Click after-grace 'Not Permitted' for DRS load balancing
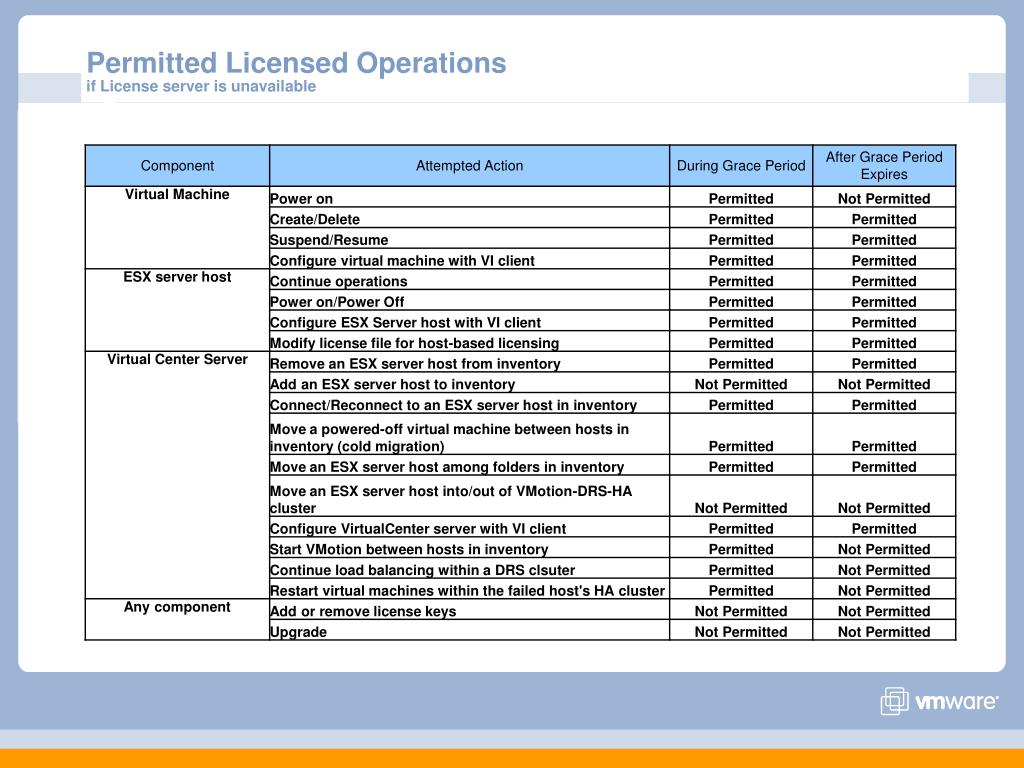The image size is (1024, 768). (x=884, y=570)
